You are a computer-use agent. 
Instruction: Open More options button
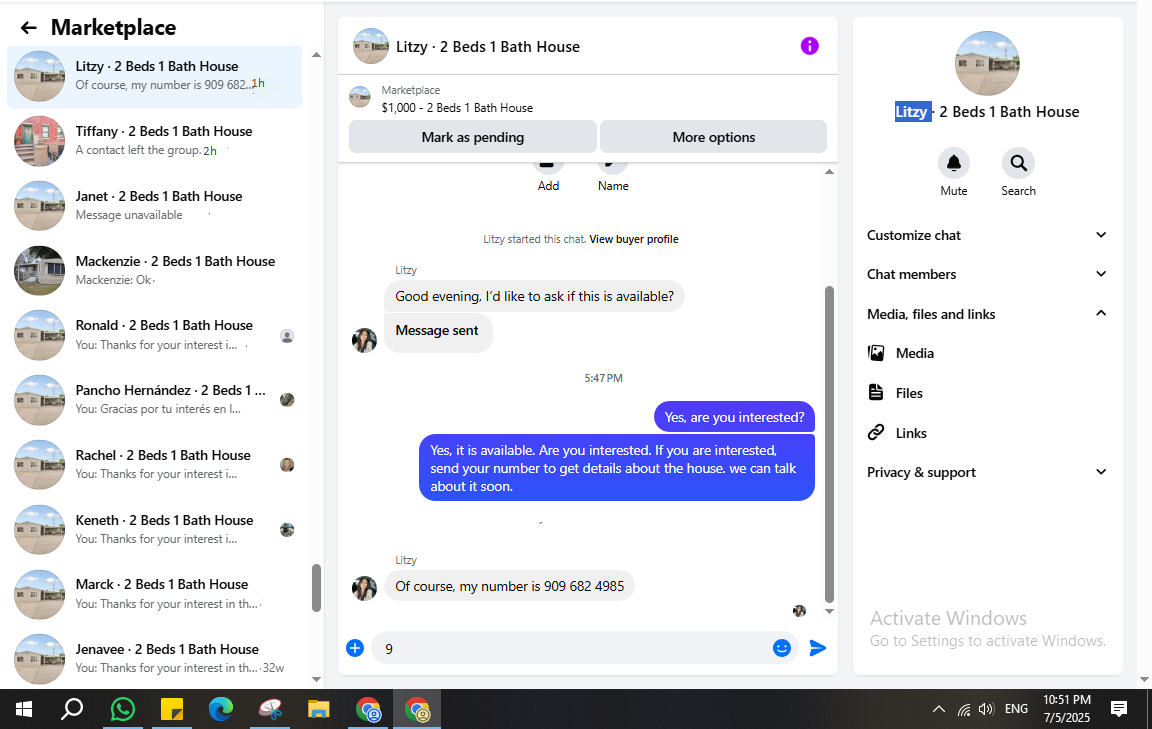[x=713, y=137]
